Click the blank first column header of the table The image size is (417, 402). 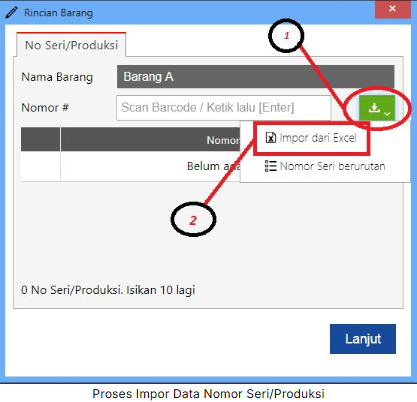[x=40, y=139]
